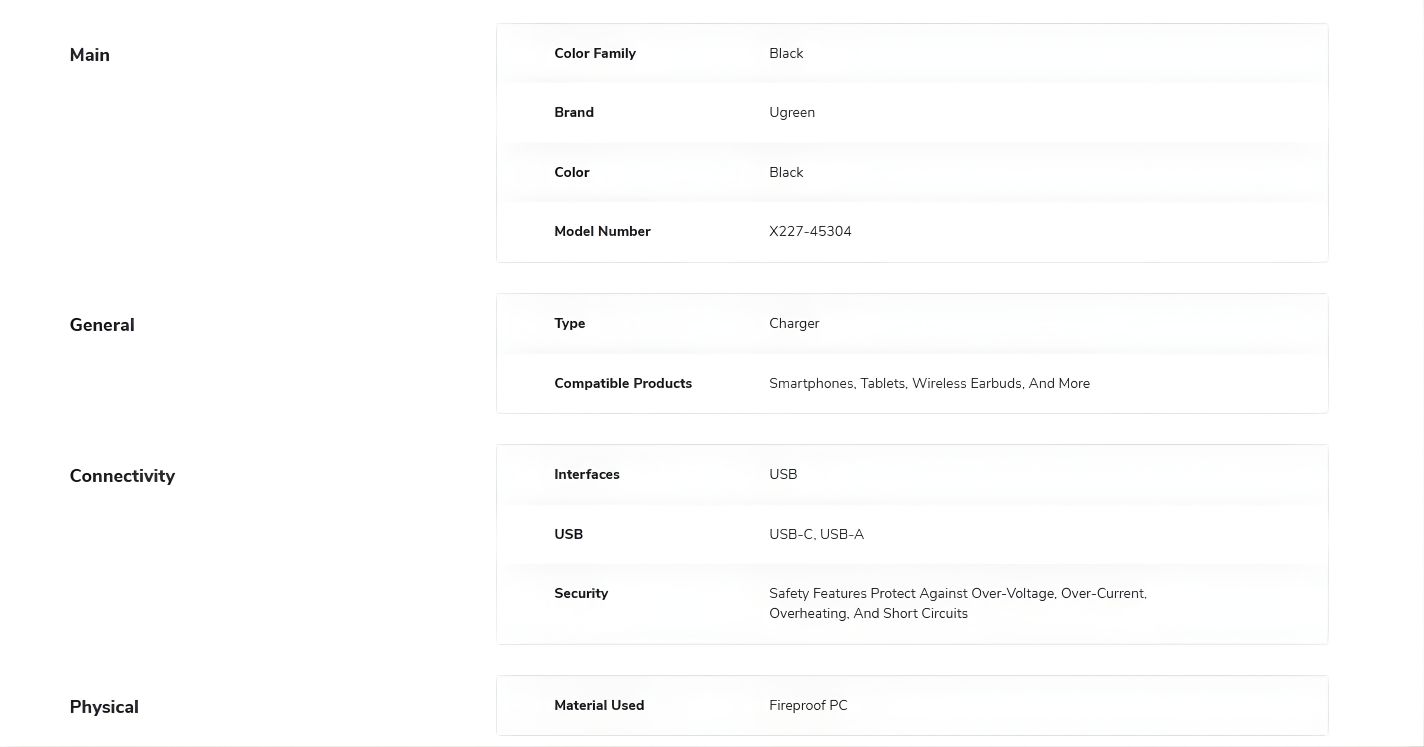1424x747 pixels.
Task: Select the Model Number label
Action: [x=602, y=231]
